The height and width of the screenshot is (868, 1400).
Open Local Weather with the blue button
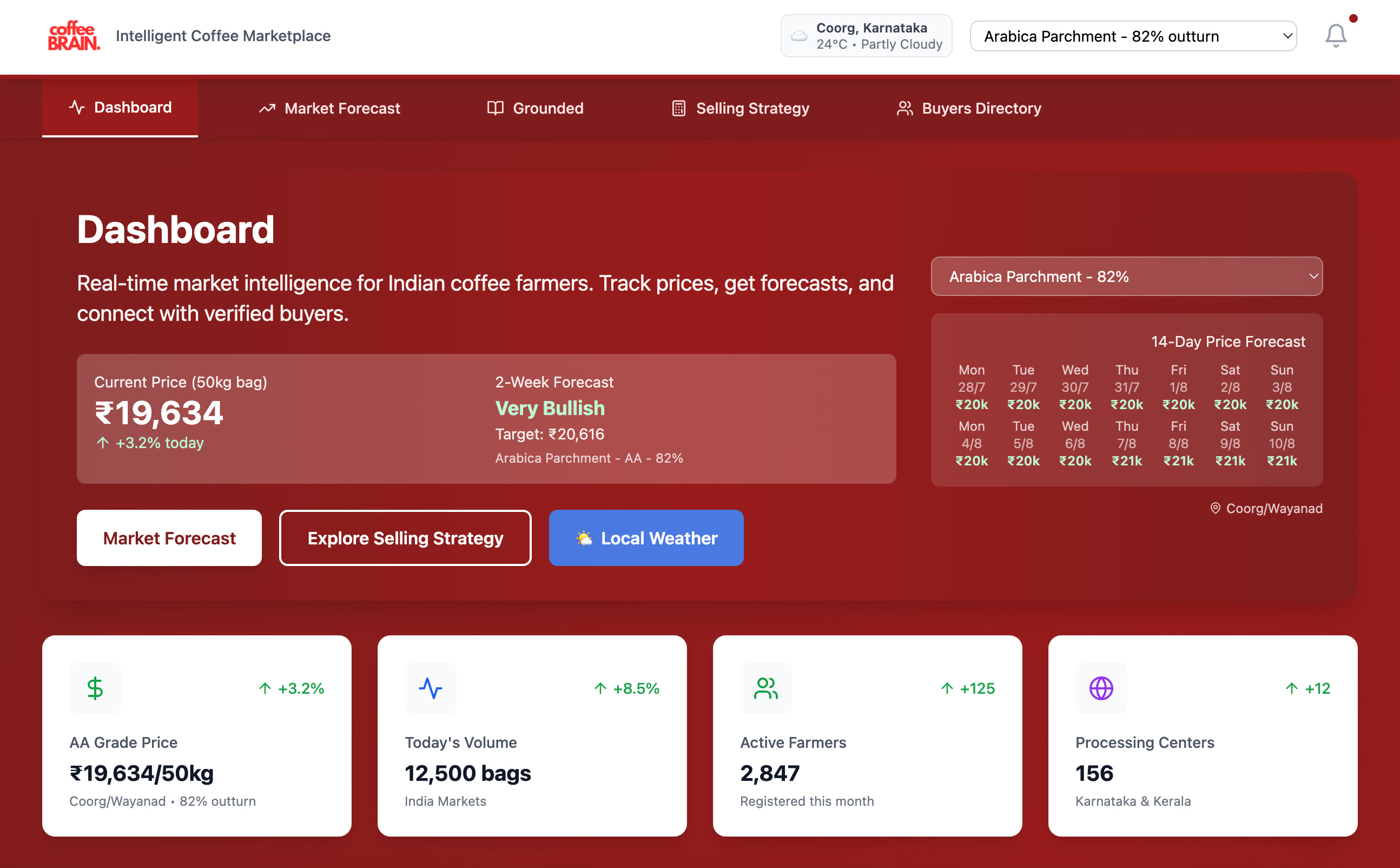[646, 538]
